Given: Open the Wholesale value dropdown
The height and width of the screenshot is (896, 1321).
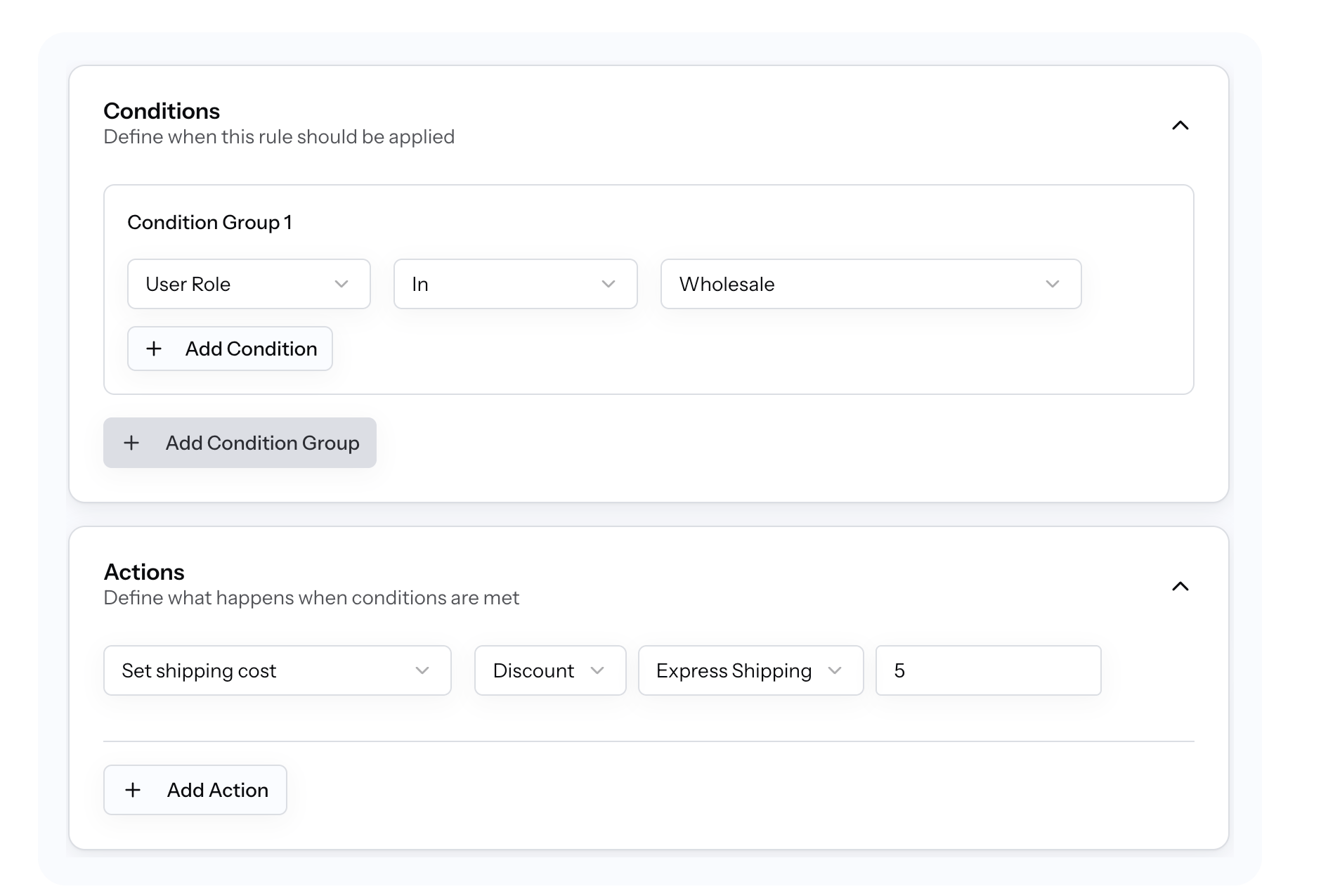Looking at the screenshot, I should tap(870, 284).
